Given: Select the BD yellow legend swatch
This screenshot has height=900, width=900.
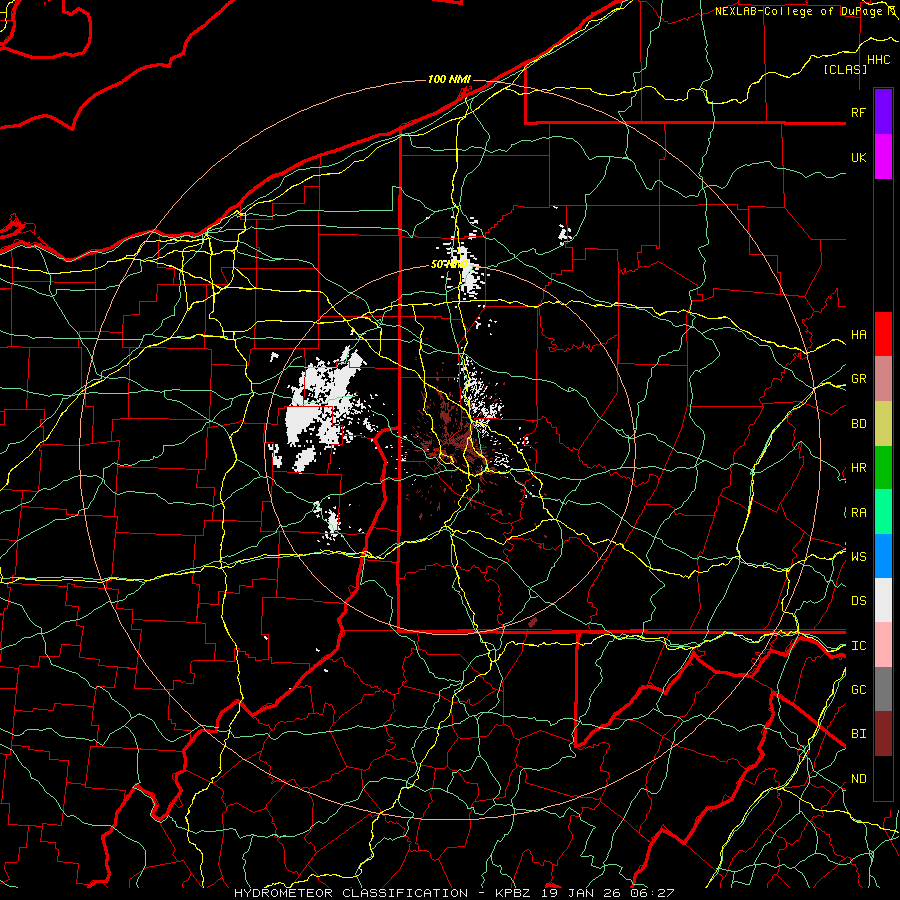Looking at the screenshot, I should click(x=883, y=423).
